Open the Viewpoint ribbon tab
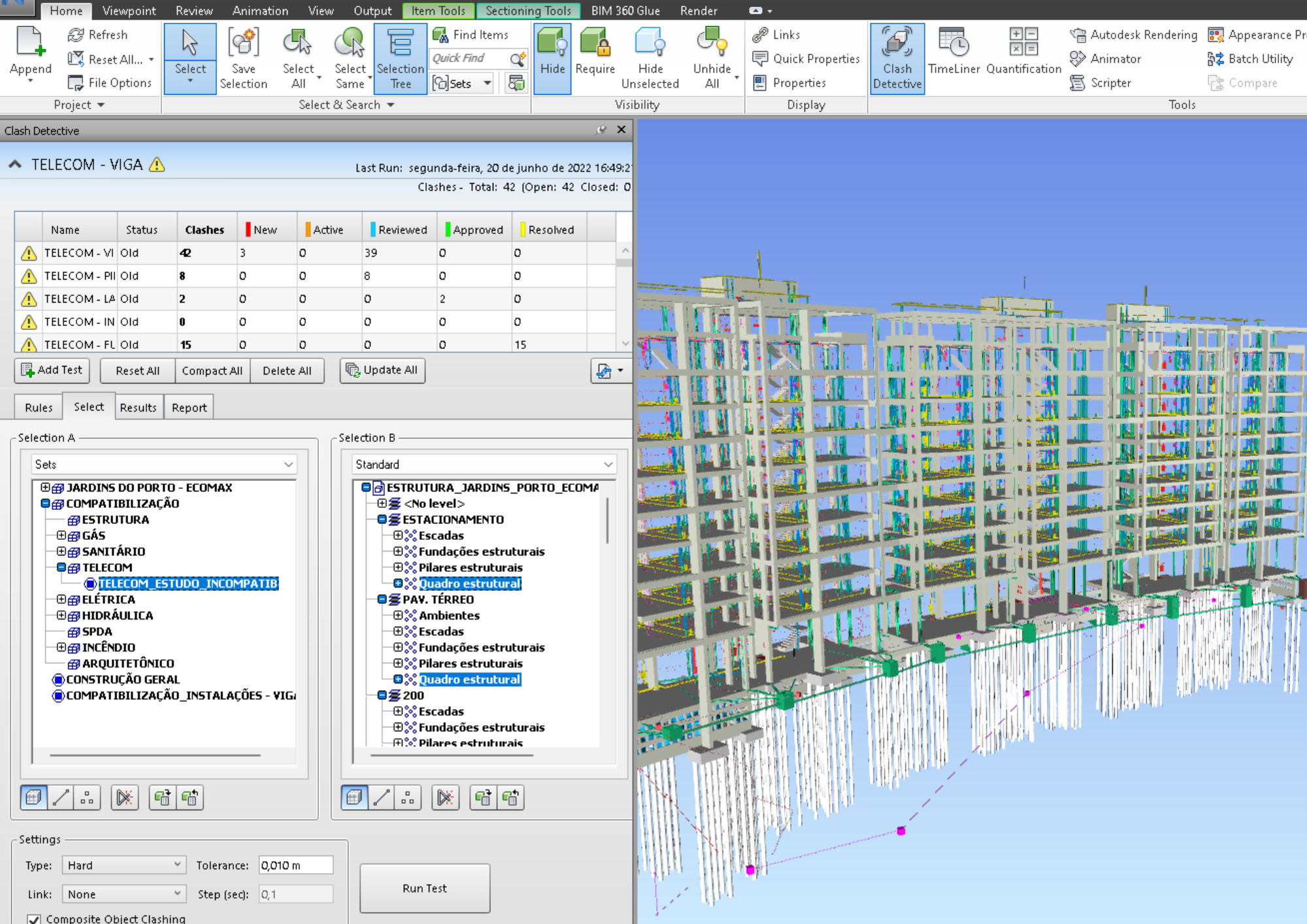 click(x=129, y=10)
